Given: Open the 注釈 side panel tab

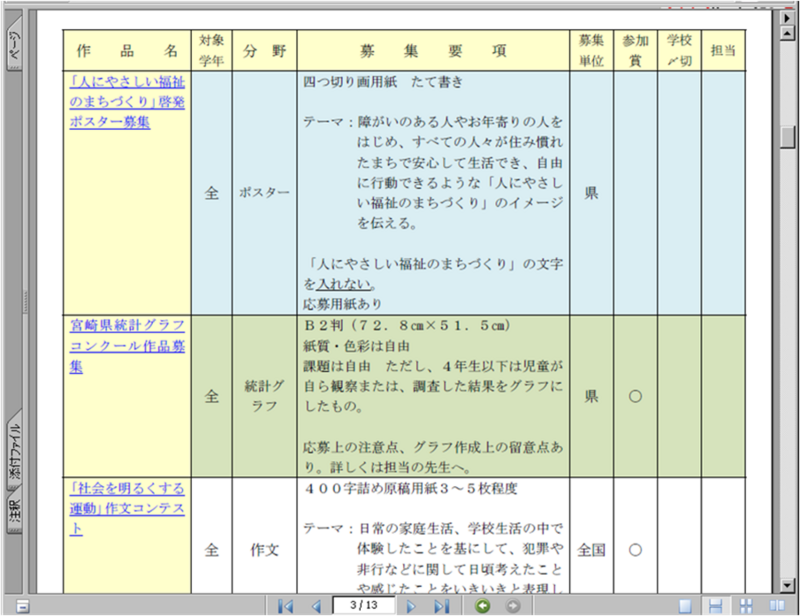Looking at the screenshot, I should [x=14, y=513].
